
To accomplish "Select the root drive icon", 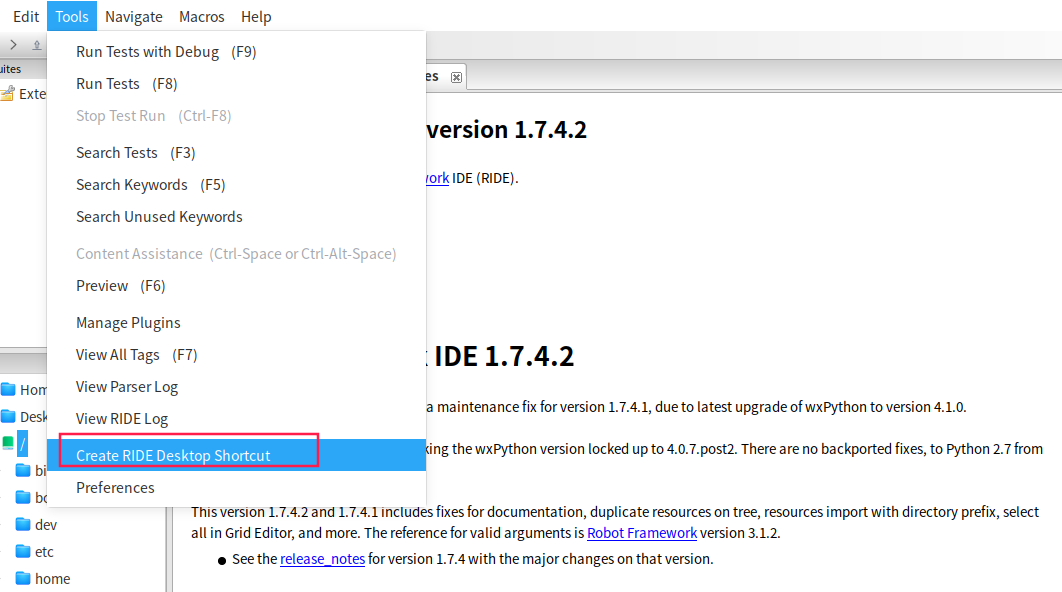I will click(8, 443).
